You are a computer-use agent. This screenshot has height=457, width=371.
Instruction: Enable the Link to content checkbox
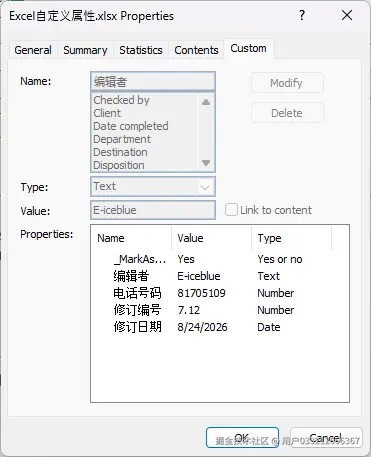[x=231, y=210]
